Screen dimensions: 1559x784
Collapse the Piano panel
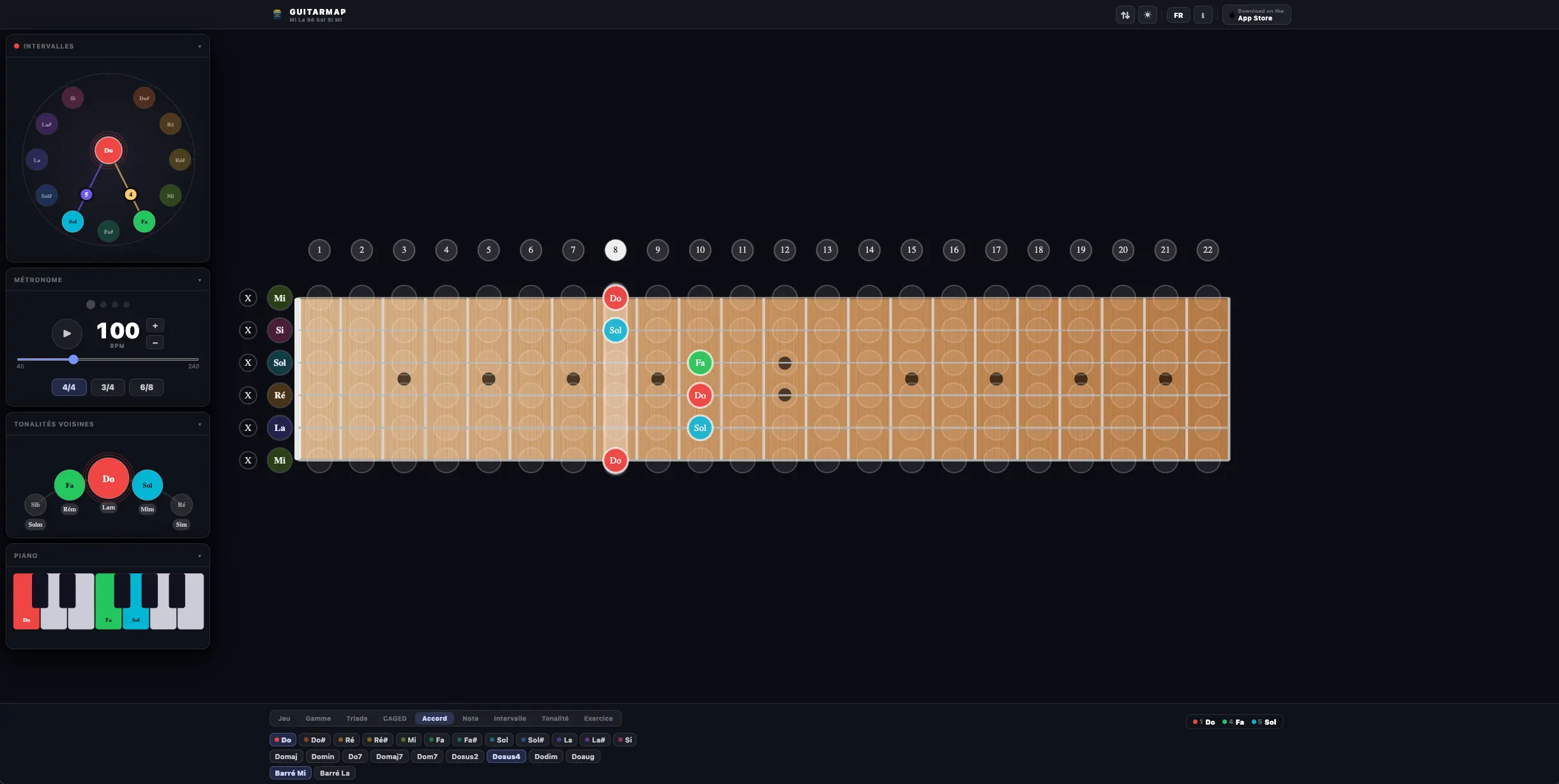[x=199, y=556]
